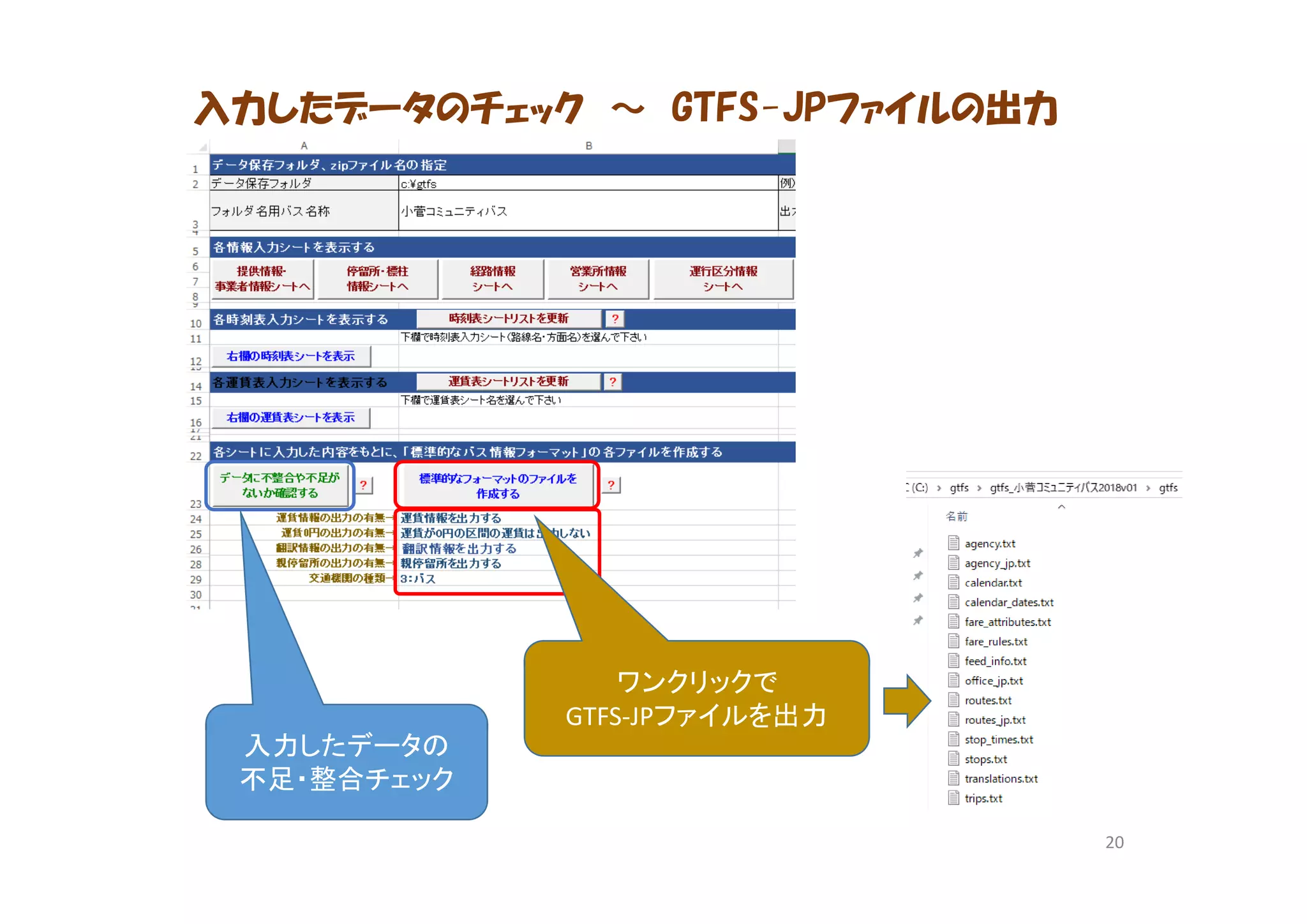This screenshot has height=924, width=1307.
Task: Select calendar_dates.txt file
Action: [1009, 602]
